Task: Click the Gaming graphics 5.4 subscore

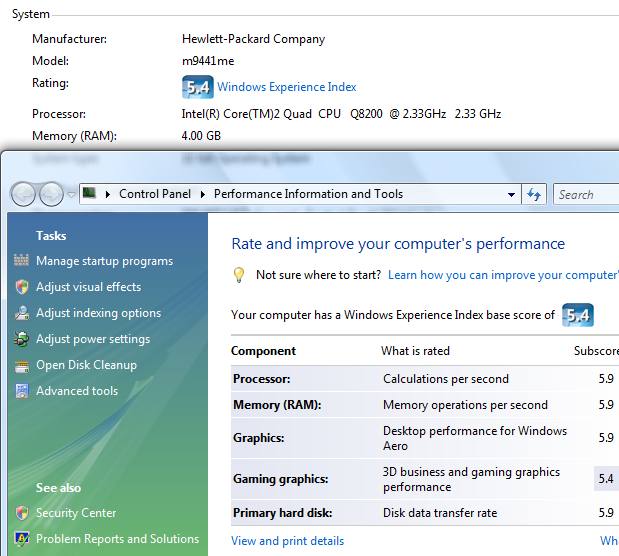Action: pos(606,479)
